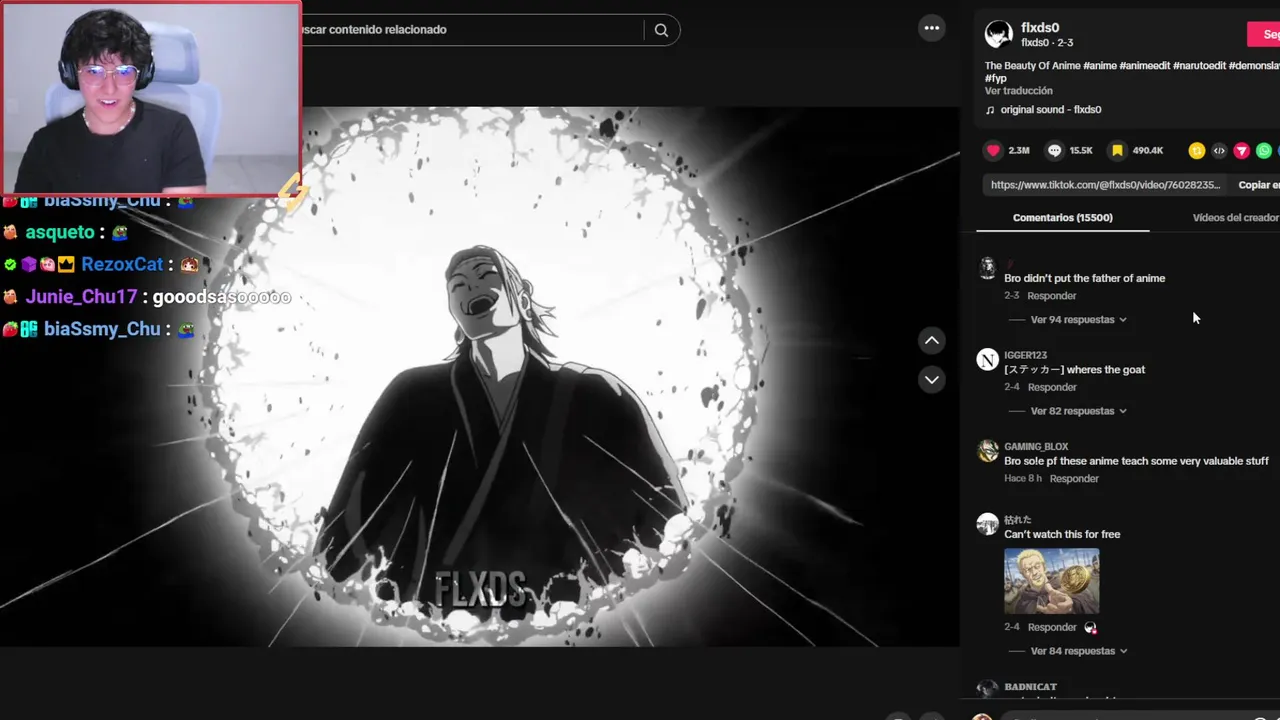This screenshot has width=1280, height=720.
Task: Click the anime video player
Action: click(480, 376)
